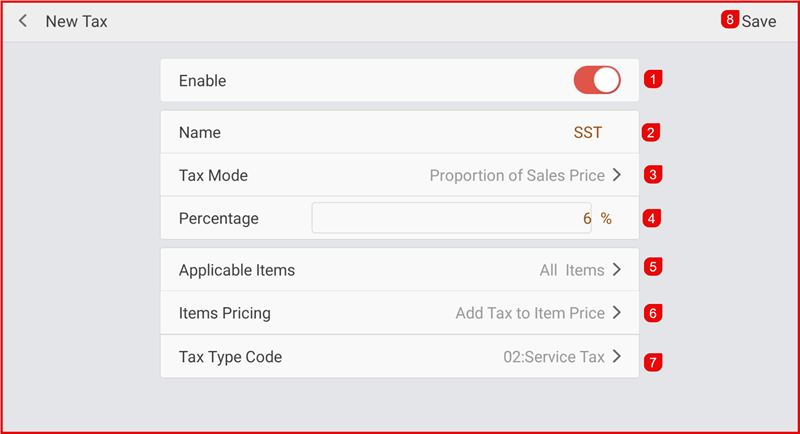The image size is (800, 434).
Task: Go back using the left arrow
Action: click(x=23, y=21)
